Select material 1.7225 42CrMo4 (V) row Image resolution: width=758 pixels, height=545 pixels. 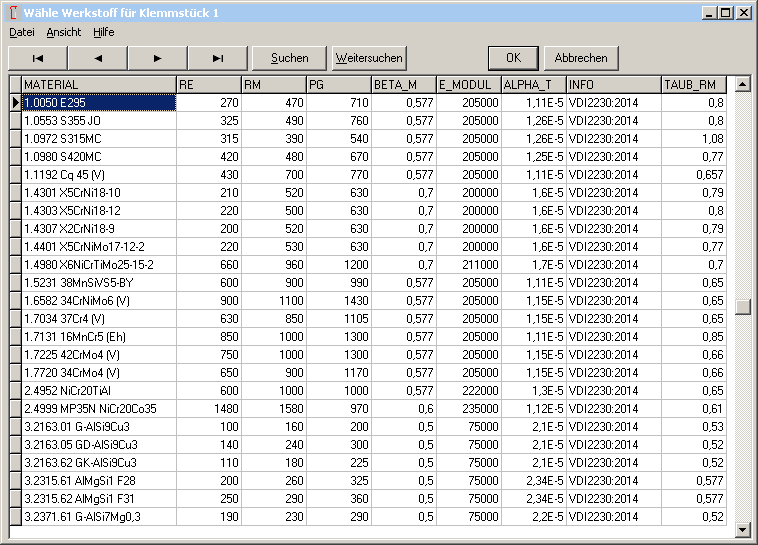(98, 354)
